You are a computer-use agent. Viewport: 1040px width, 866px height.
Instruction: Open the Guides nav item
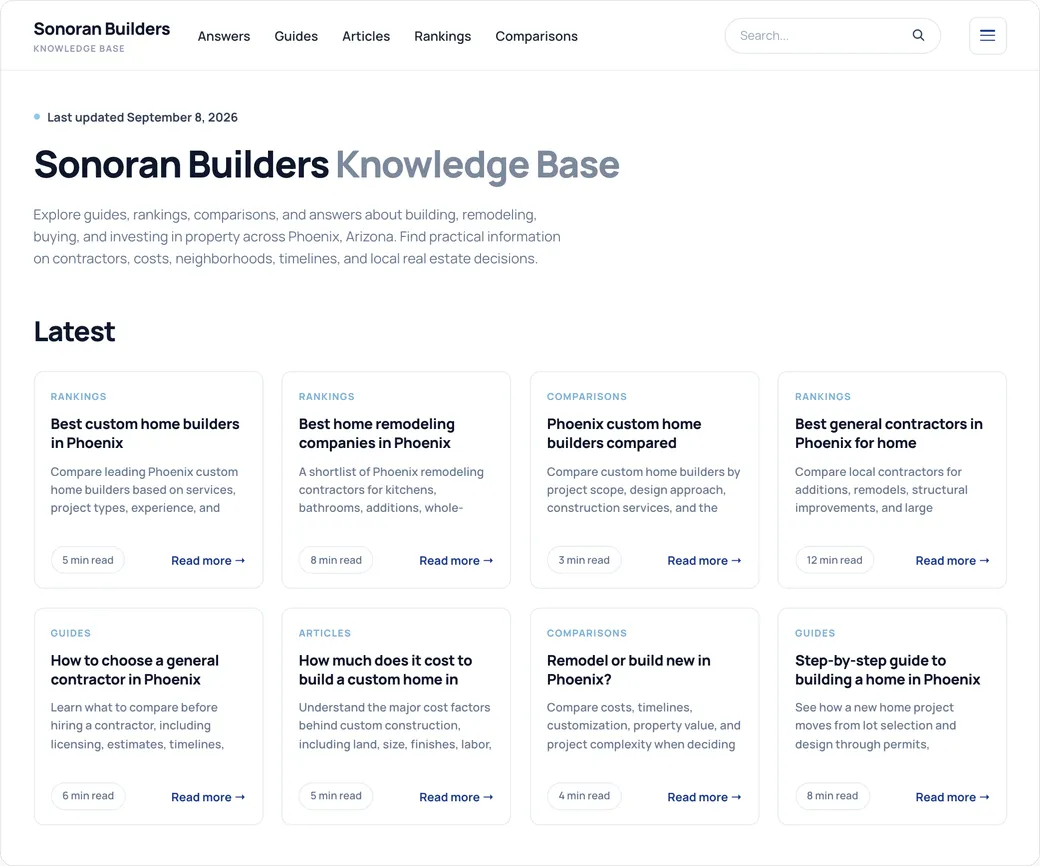(x=296, y=36)
